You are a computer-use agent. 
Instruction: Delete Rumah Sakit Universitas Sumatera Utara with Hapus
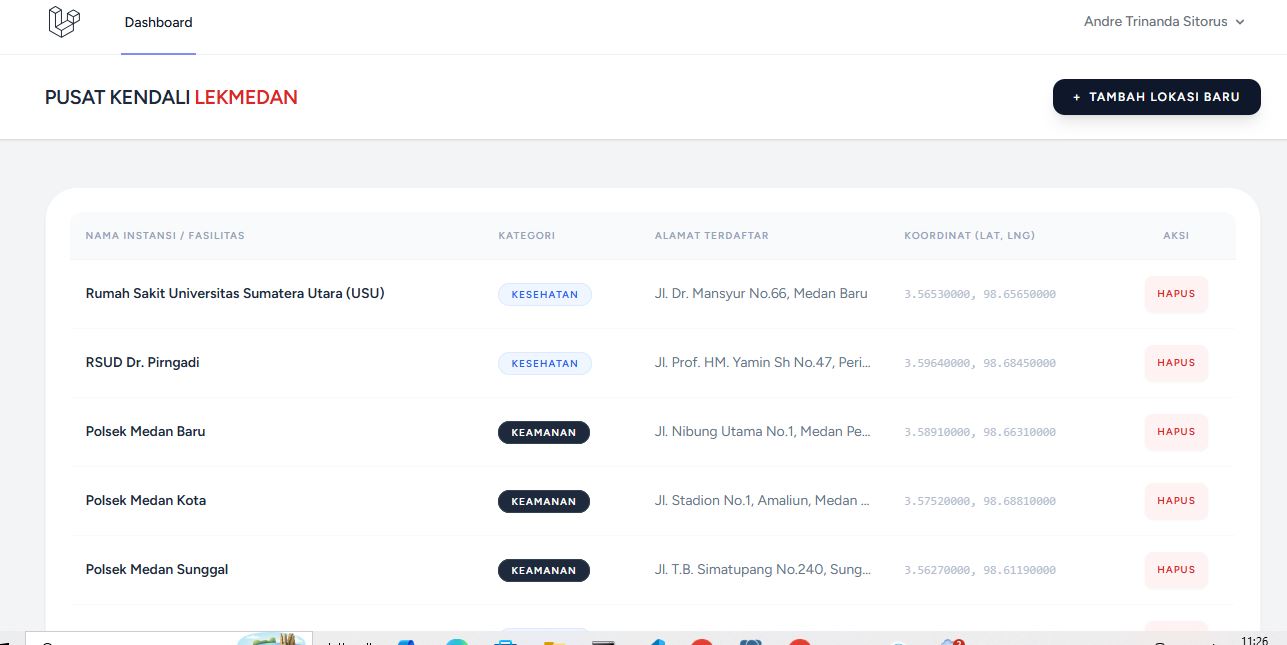coord(1176,294)
